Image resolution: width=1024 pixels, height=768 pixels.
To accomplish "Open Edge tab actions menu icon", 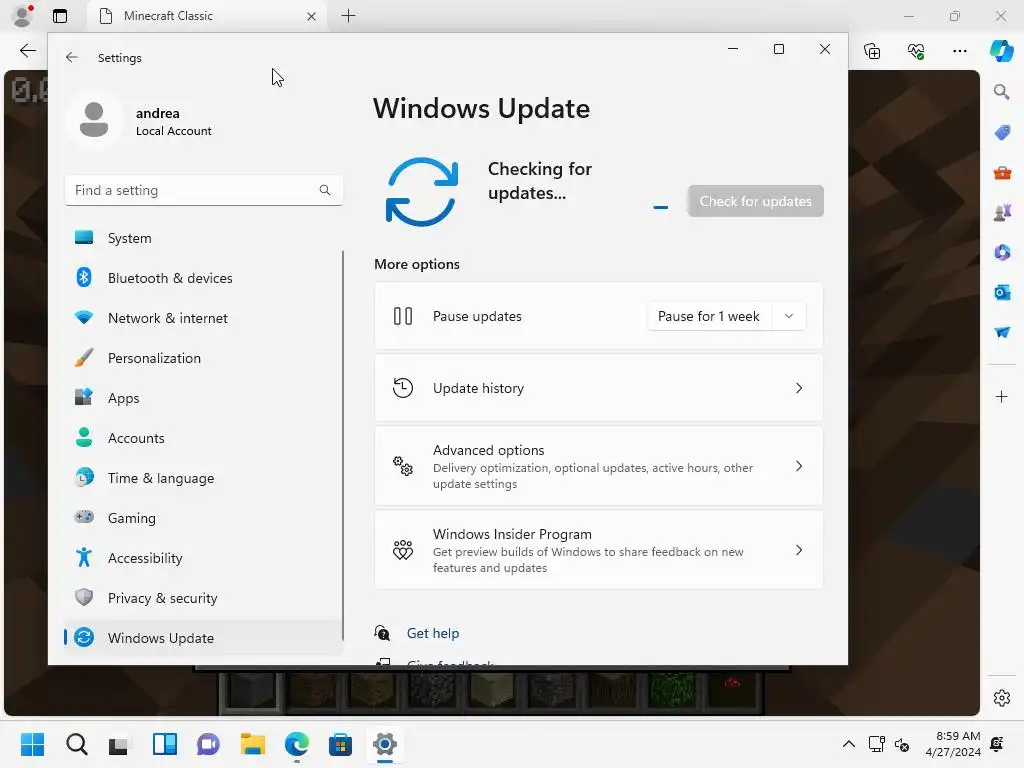I will (x=60, y=16).
